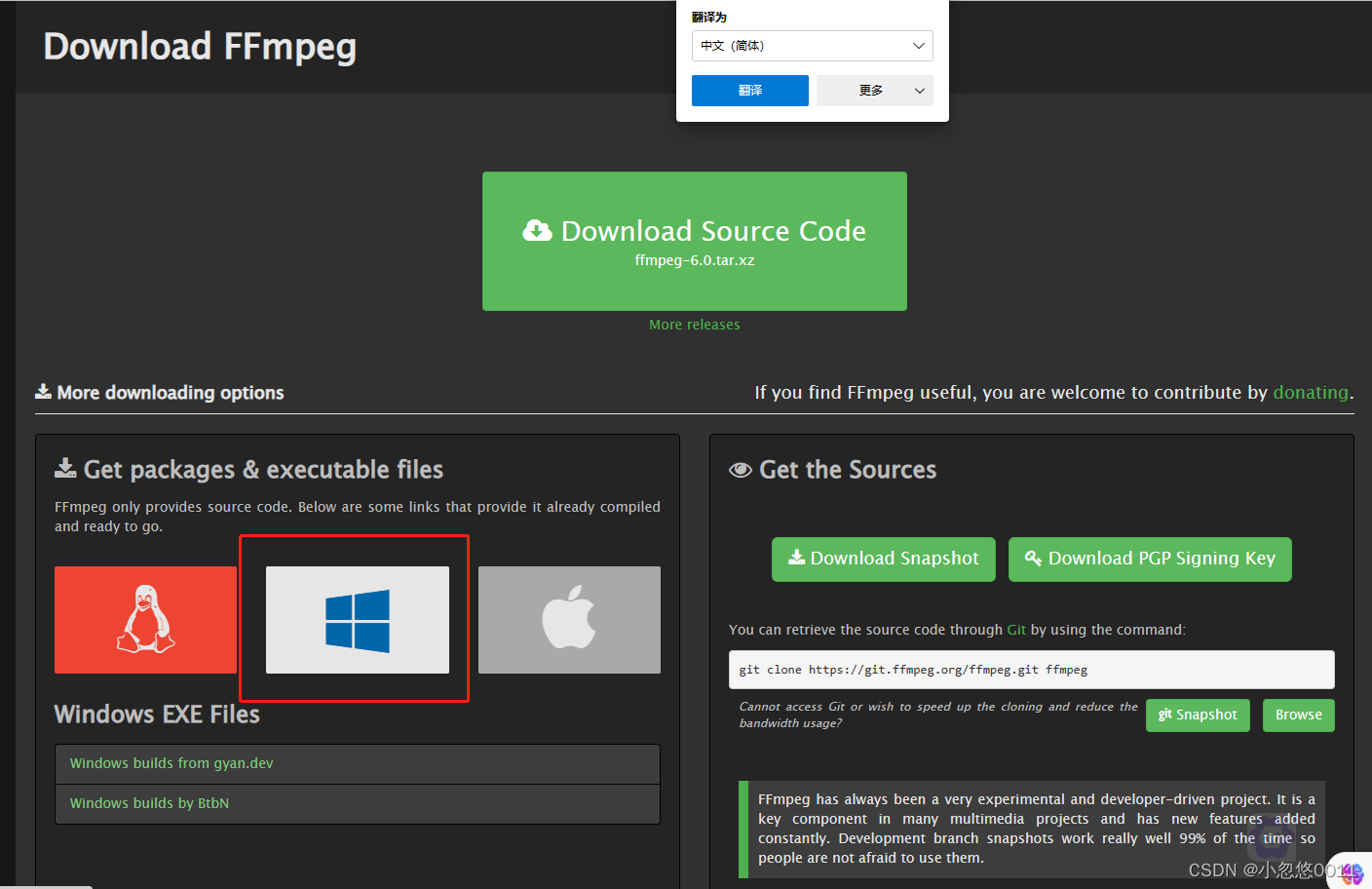
Task: Click the big Download Source Code button
Action: pos(695,242)
